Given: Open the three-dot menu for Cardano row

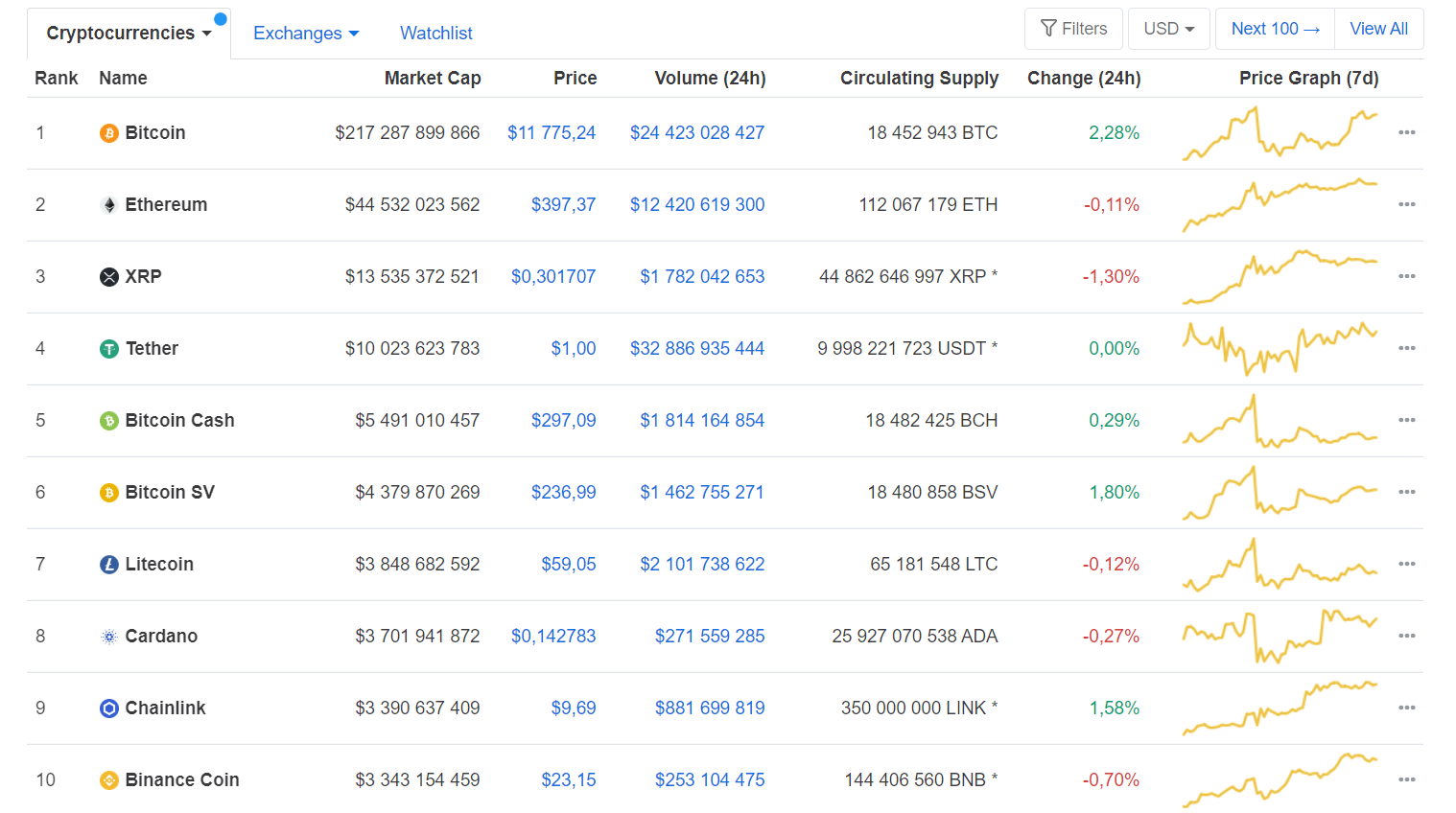Looking at the screenshot, I should point(1406,637).
